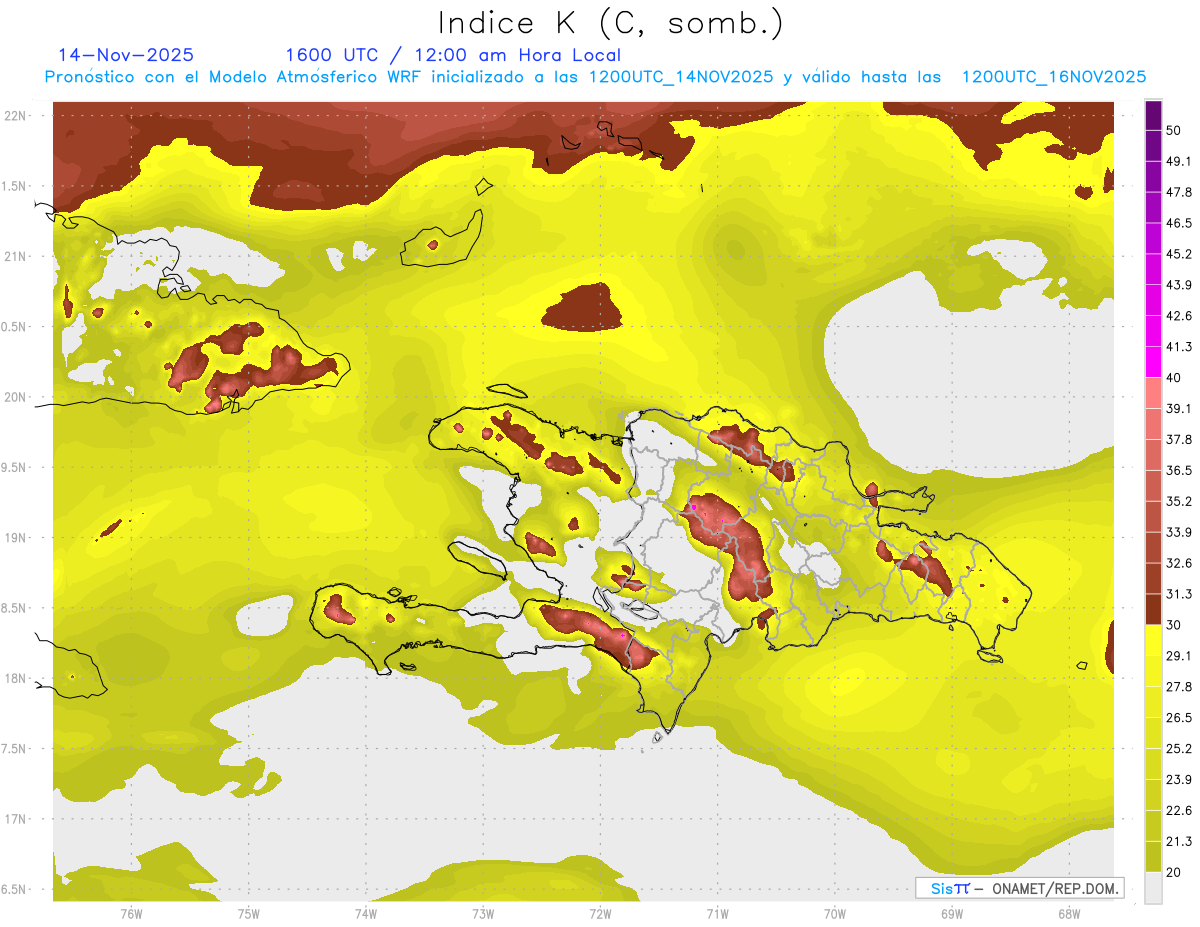Click the "73W" longitude axis label
Image resolution: width=1200 pixels, height=927 pixels.
coord(483,914)
